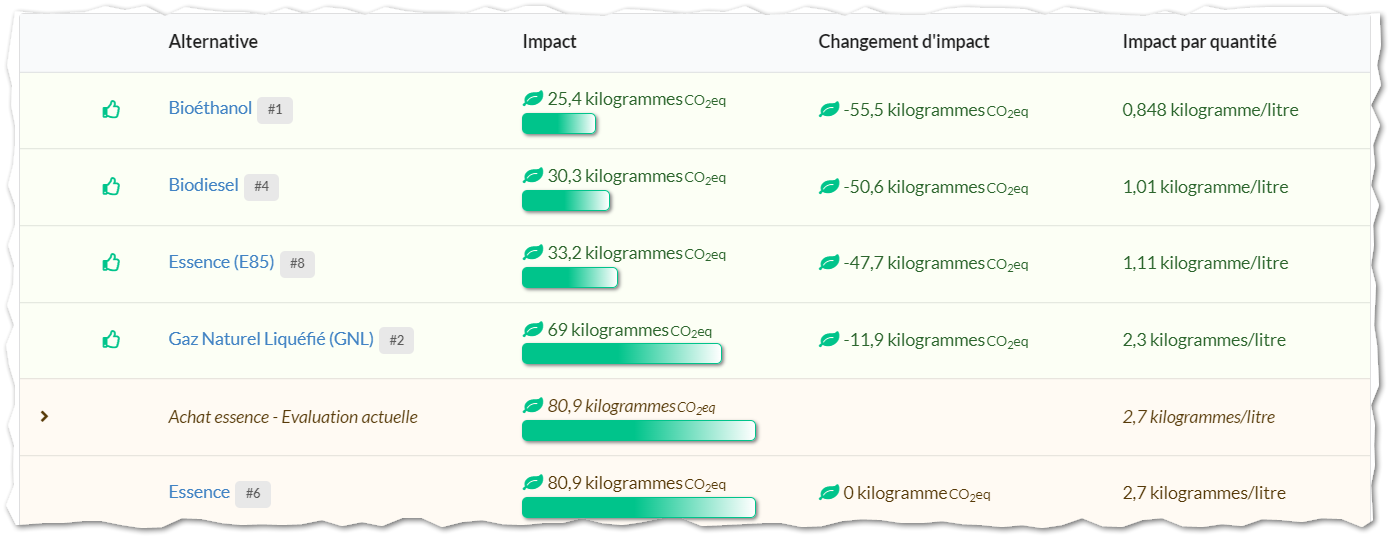Click the thumbs-up icon for Essence (E85)

(111, 263)
